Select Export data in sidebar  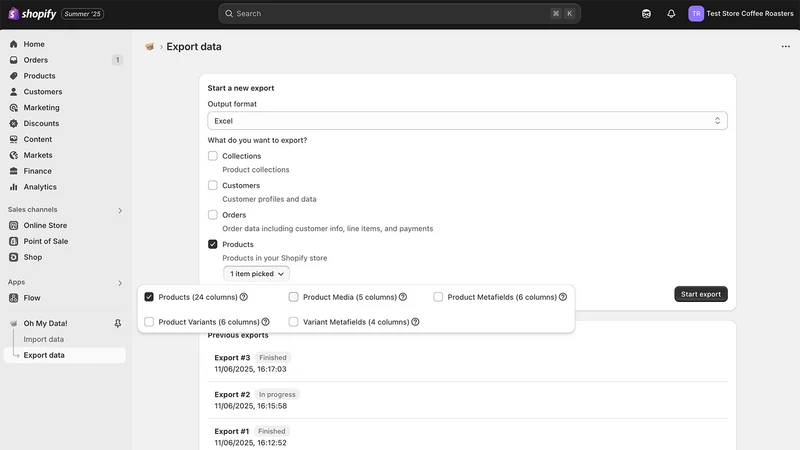(65, 355)
